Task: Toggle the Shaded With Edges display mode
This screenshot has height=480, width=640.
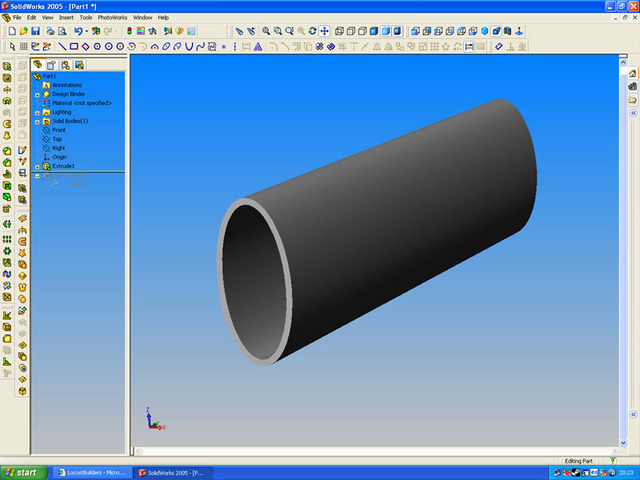Action: (x=374, y=31)
